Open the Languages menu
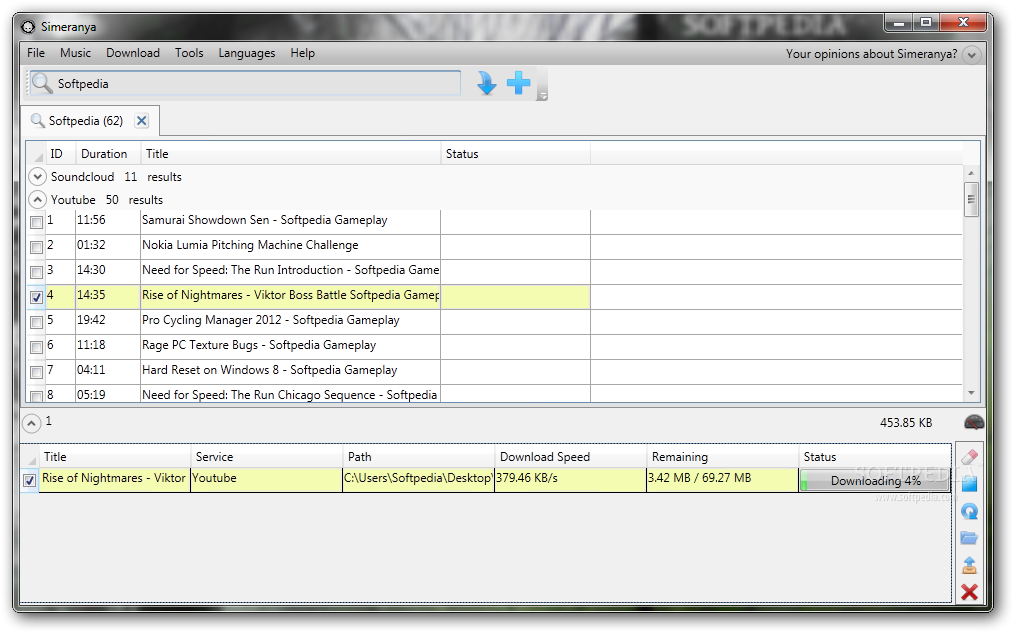1014x633 pixels. (x=246, y=53)
